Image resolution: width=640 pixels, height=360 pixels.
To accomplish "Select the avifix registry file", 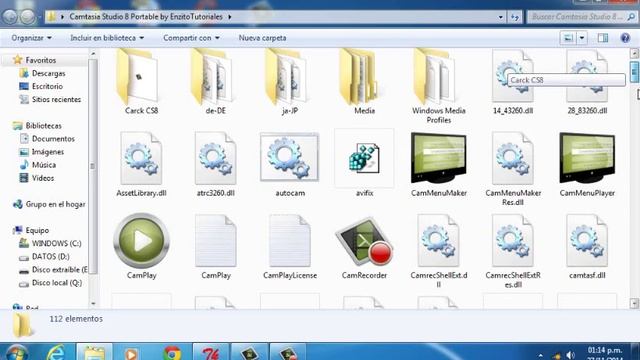I will (x=364, y=164).
